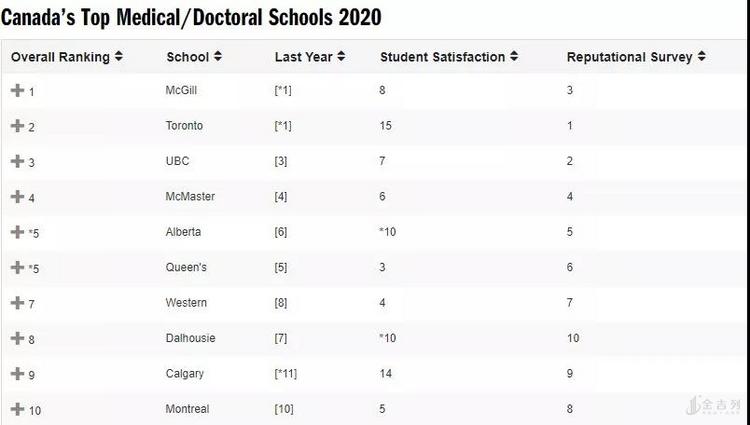
Task: Click the plus icon beside Western
Action: (x=17, y=303)
